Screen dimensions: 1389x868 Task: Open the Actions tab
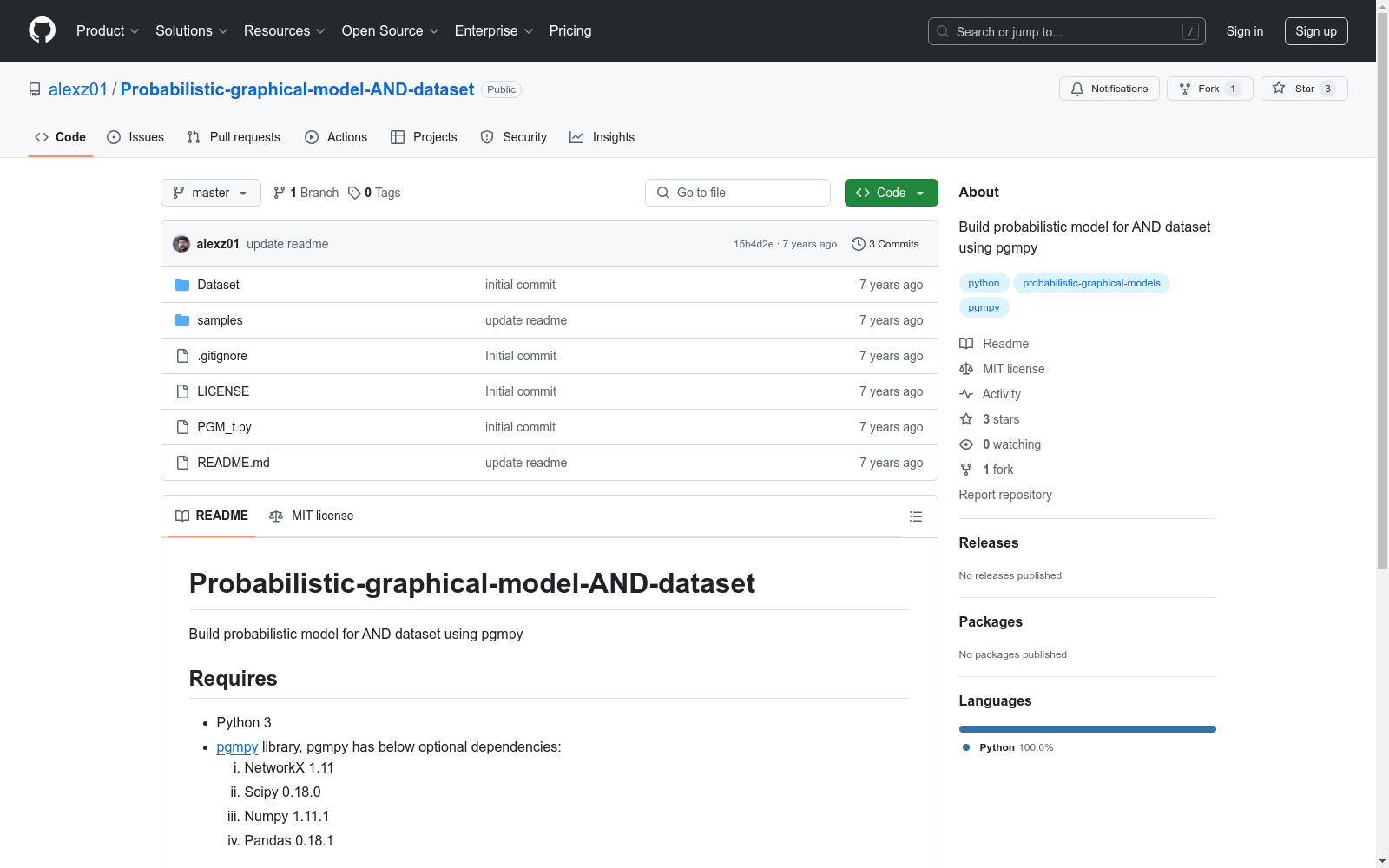(x=336, y=137)
